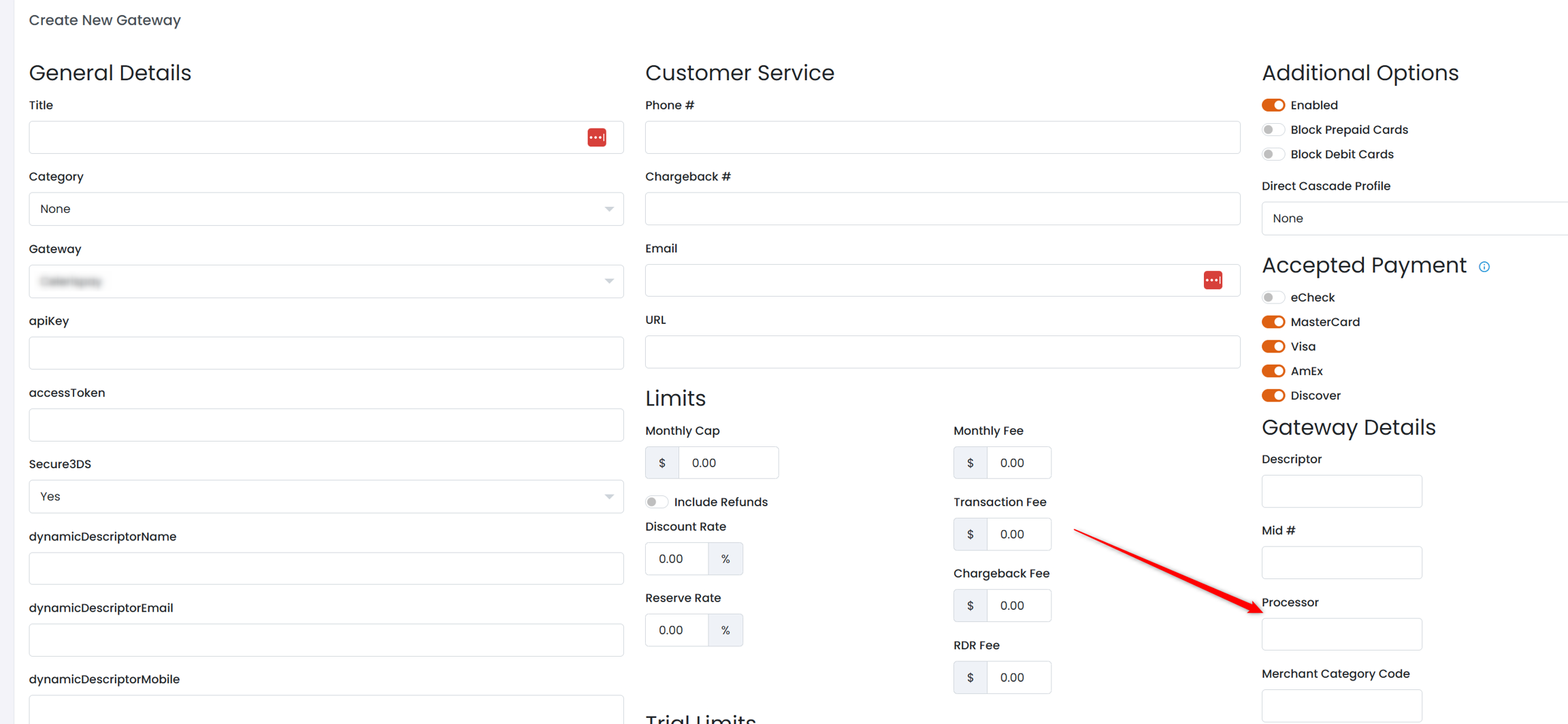Open the Category dropdown
Image resolution: width=1568 pixels, height=724 pixels.
coord(326,209)
